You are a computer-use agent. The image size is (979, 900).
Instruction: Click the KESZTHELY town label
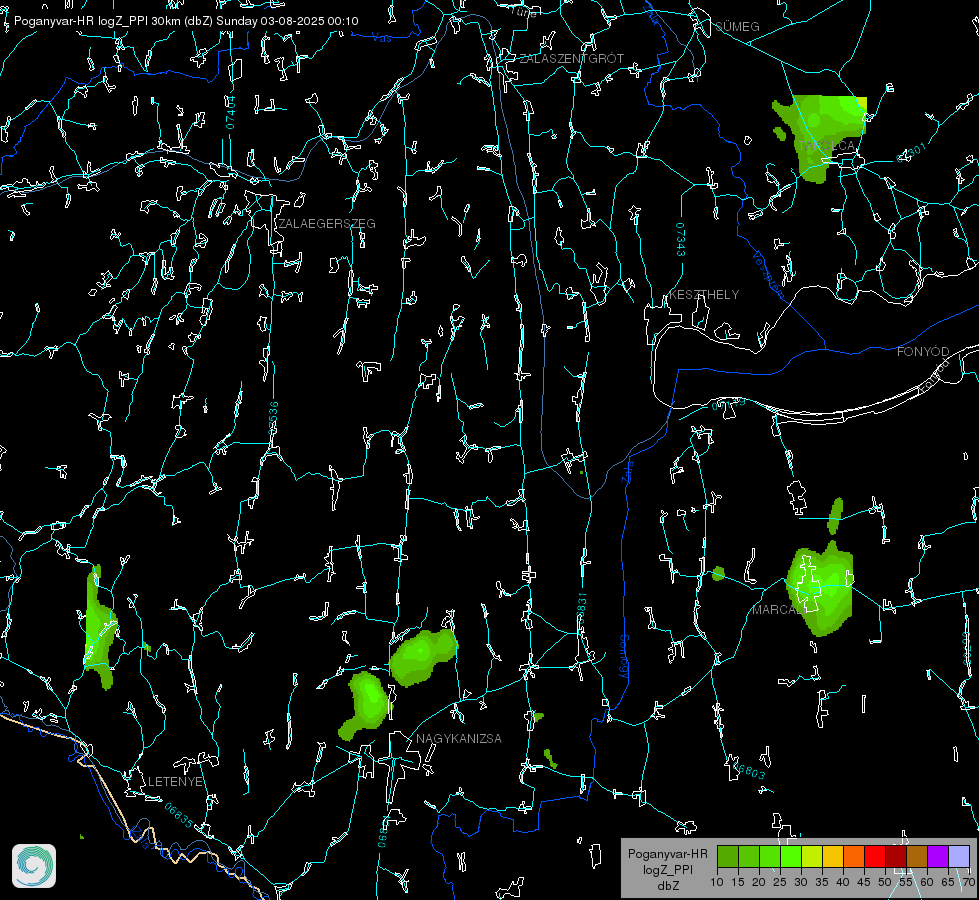(x=704, y=294)
